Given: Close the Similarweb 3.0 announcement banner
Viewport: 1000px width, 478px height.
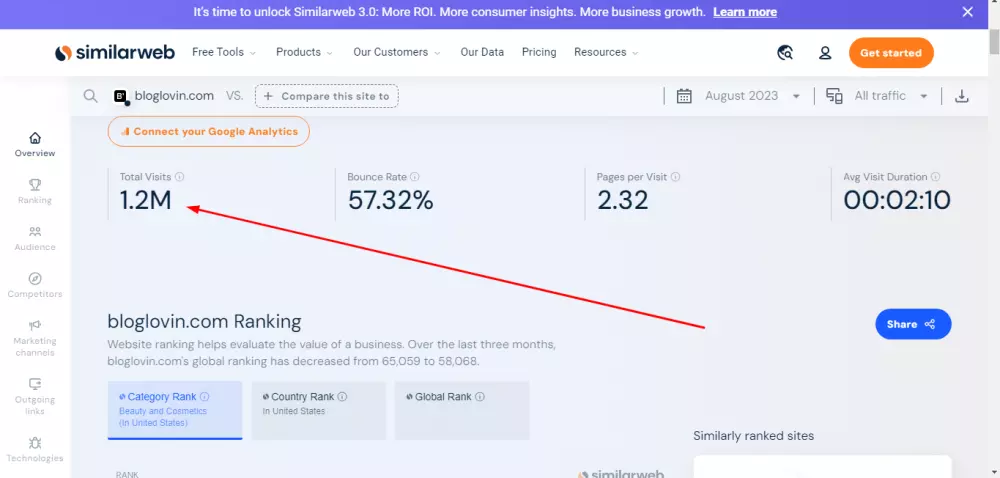Looking at the screenshot, I should [967, 12].
